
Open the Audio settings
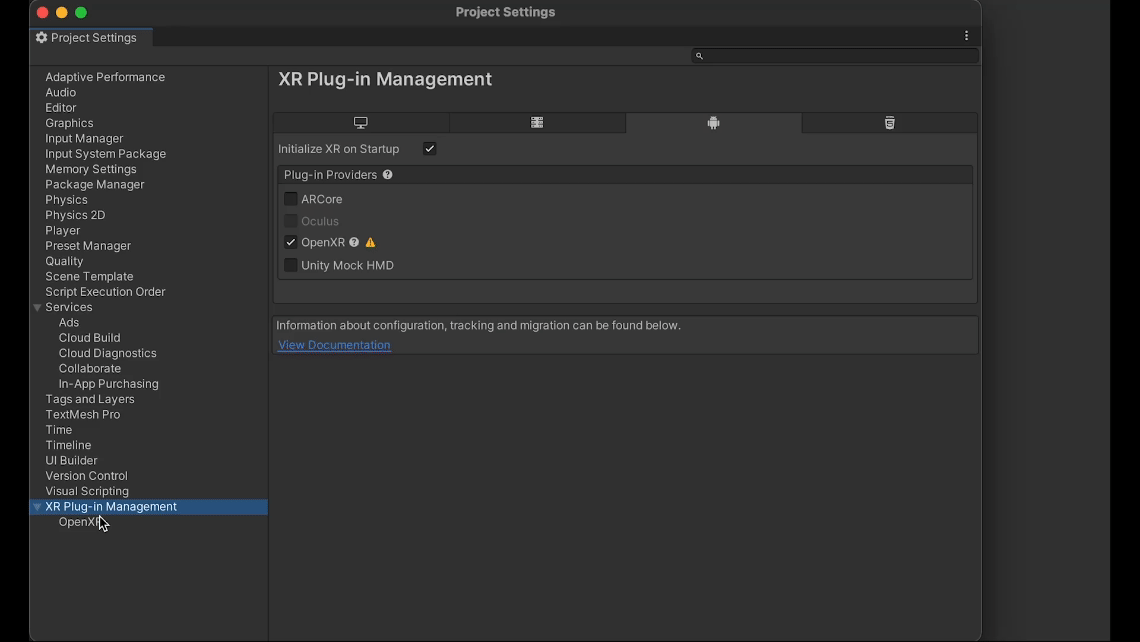(x=60, y=92)
